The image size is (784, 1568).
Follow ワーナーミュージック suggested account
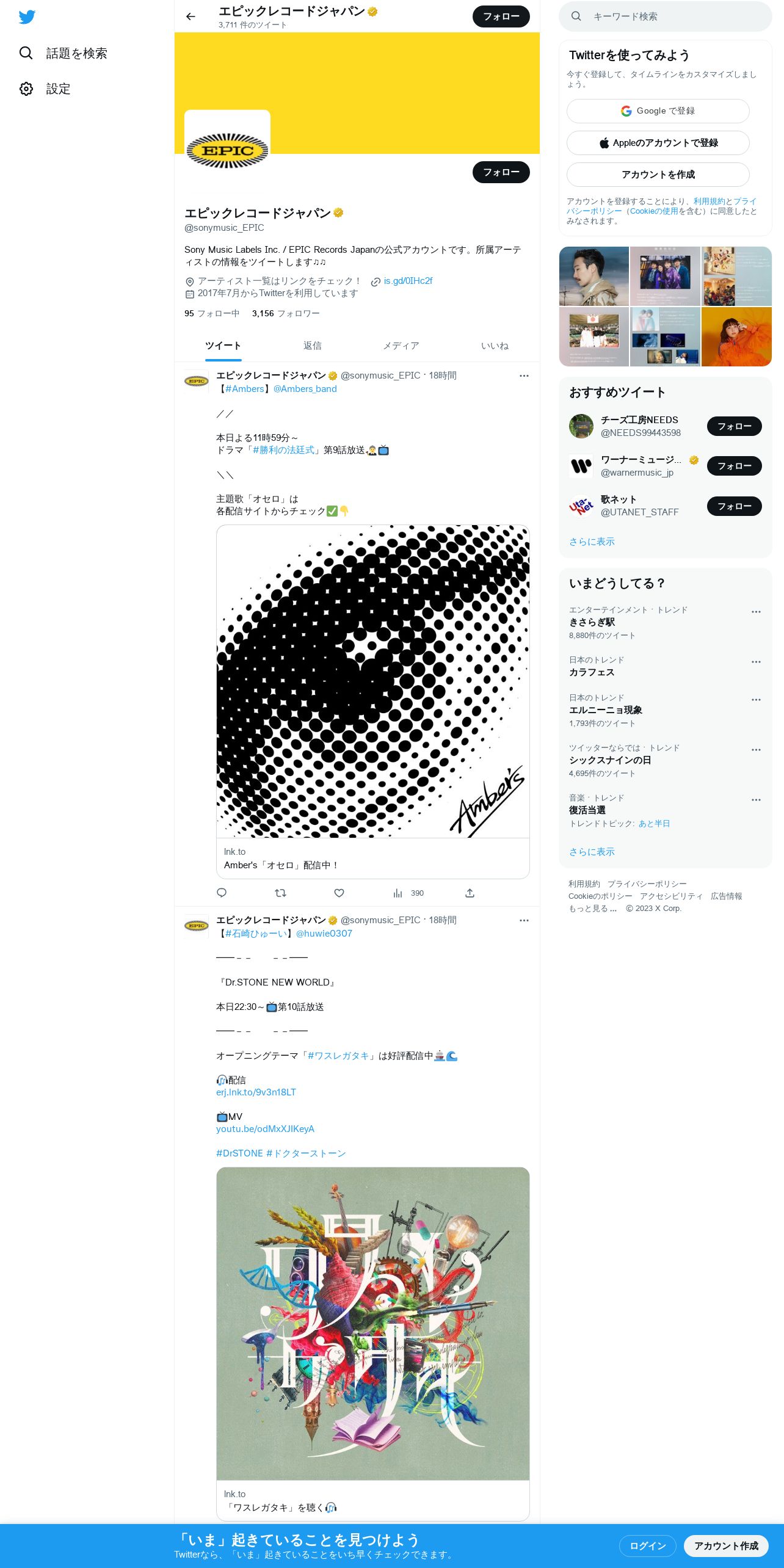click(734, 466)
